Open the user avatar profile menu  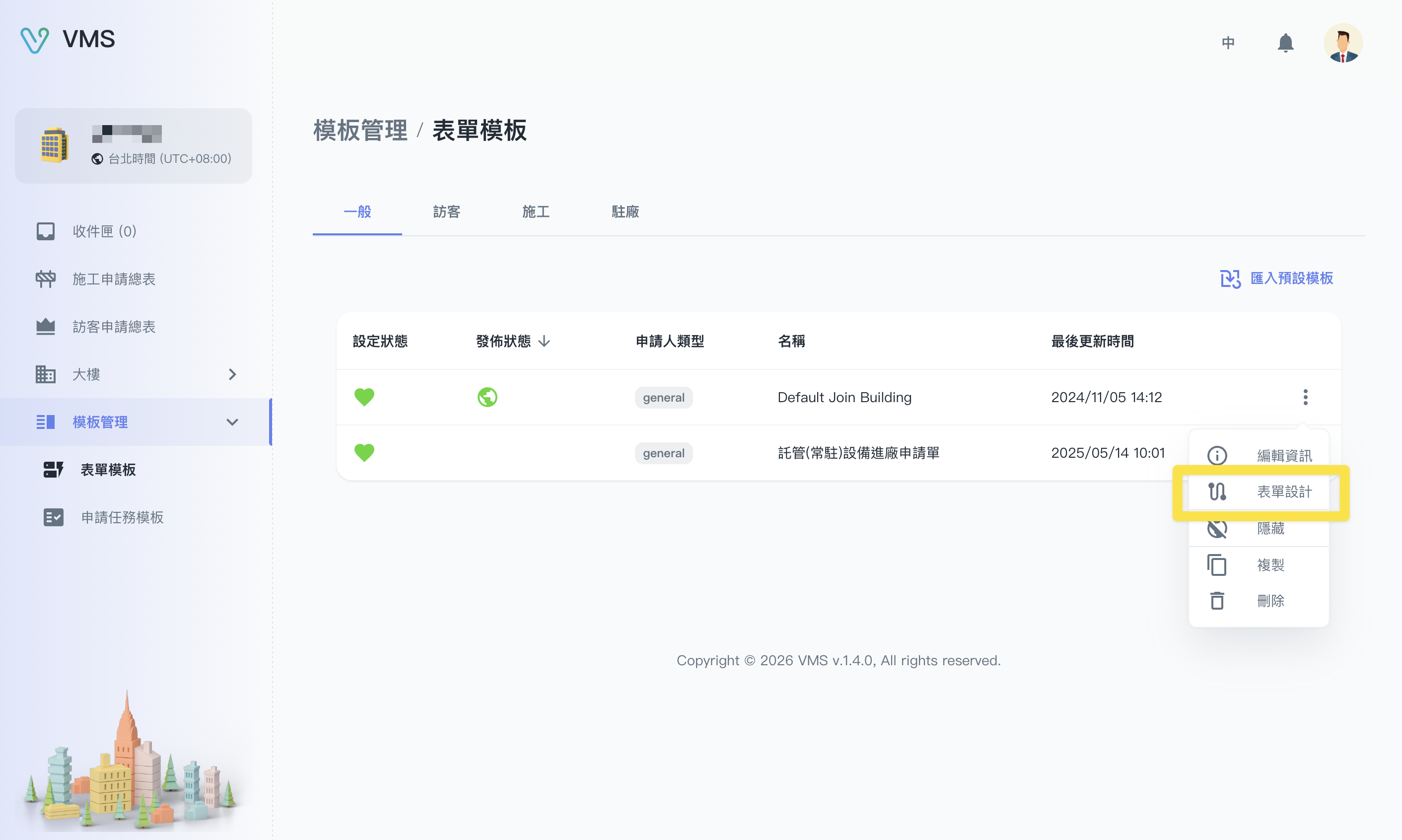click(1342, 43)
